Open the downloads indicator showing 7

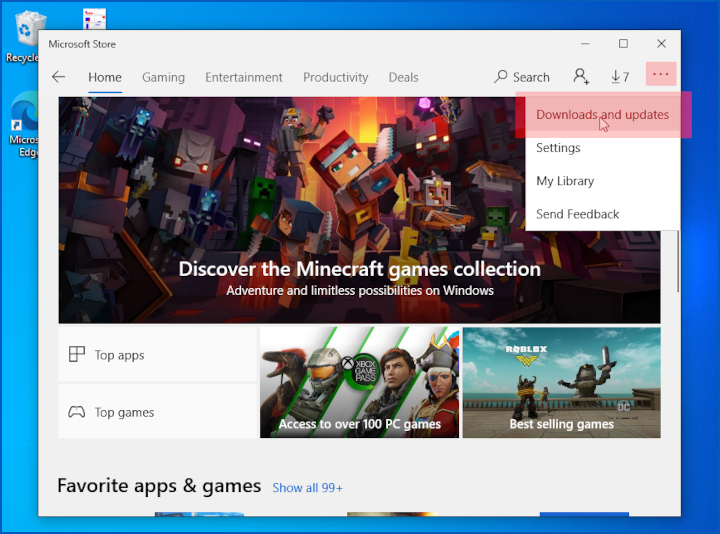tap(620, 77)
